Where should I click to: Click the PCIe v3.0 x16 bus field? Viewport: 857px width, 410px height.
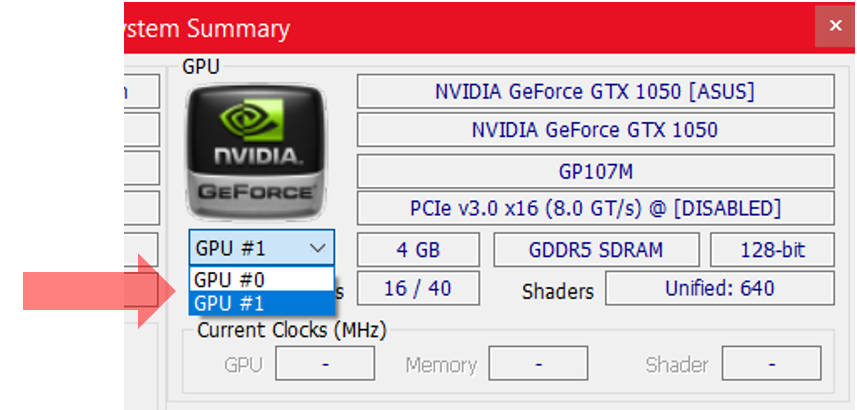coord(595,209)
